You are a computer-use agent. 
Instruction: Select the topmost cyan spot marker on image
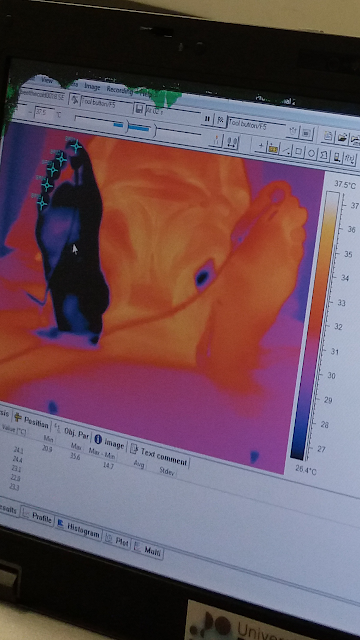point(76,146)
